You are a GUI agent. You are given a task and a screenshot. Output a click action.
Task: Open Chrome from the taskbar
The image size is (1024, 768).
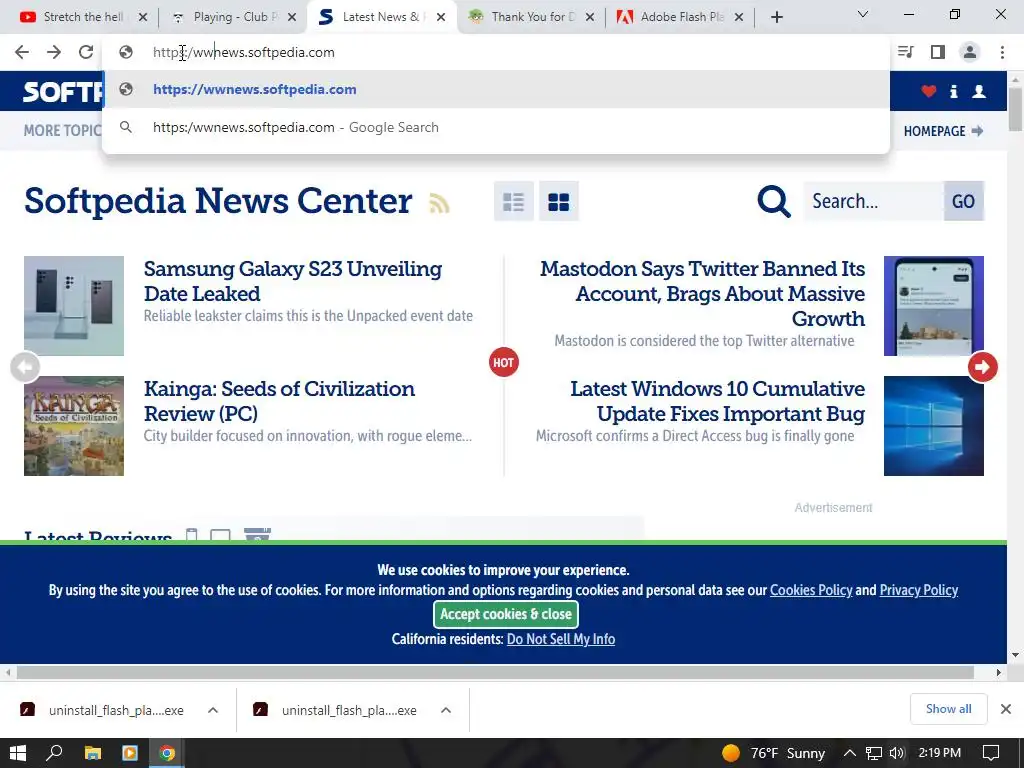tap(167, 753)
